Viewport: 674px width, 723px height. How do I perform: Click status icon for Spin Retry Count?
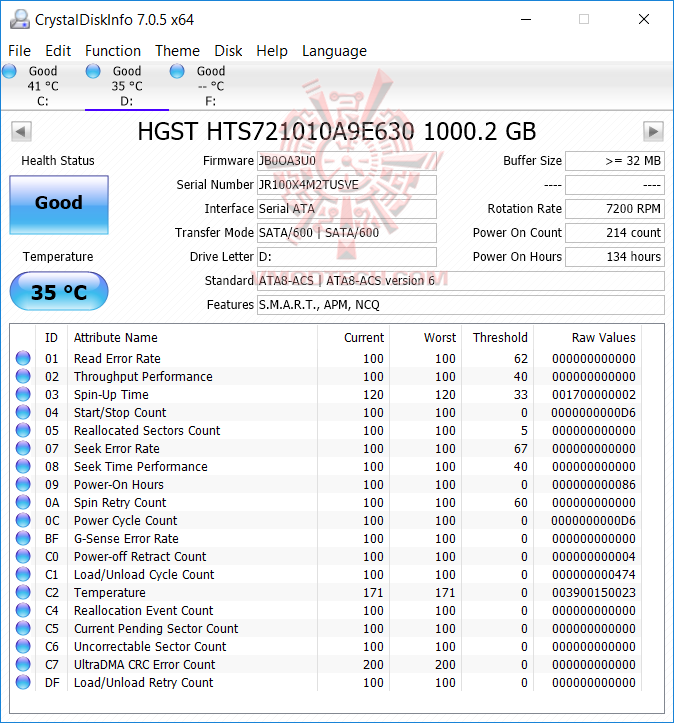23,502
